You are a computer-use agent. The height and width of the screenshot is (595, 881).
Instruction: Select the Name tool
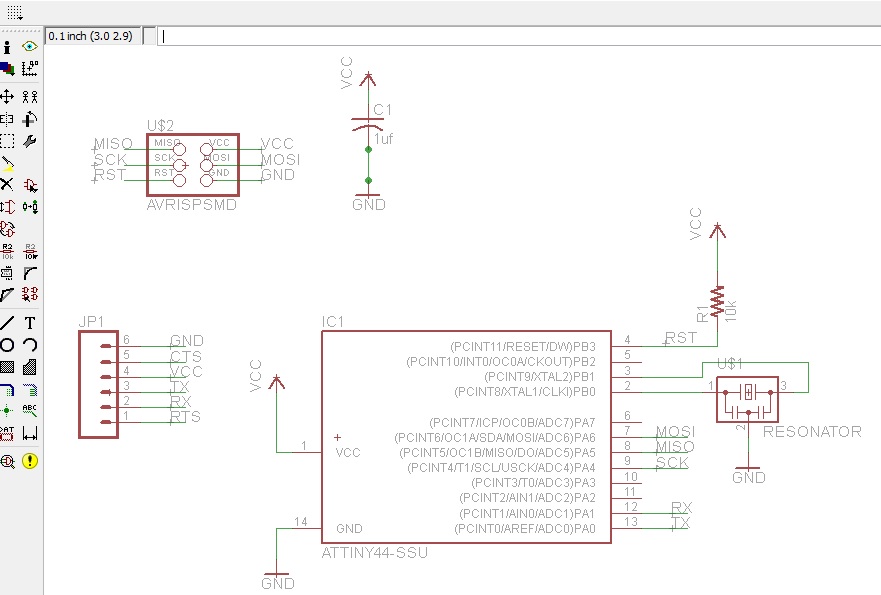coord(7,251)
